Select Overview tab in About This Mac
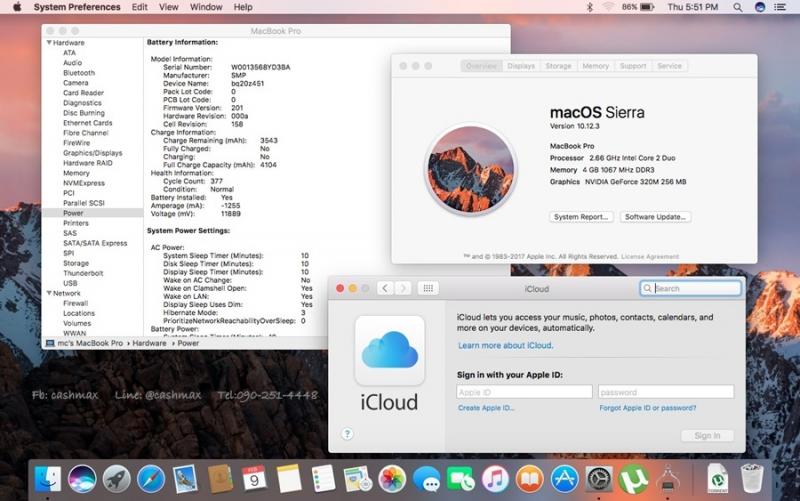Viewport: 800px width, 501px height. tap(481, 66)
